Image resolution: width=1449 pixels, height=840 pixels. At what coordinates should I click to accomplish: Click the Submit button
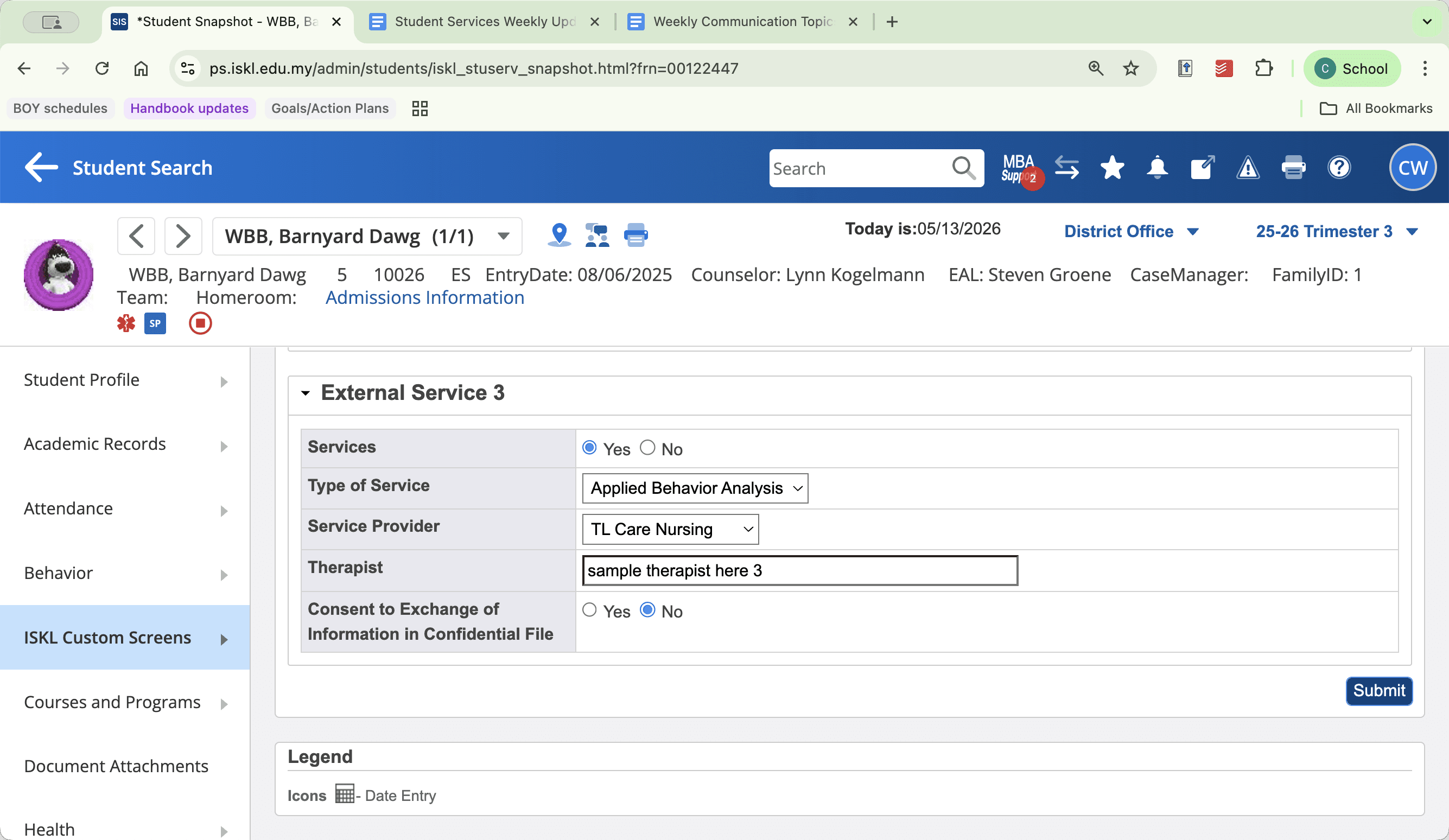[1379, 691]
